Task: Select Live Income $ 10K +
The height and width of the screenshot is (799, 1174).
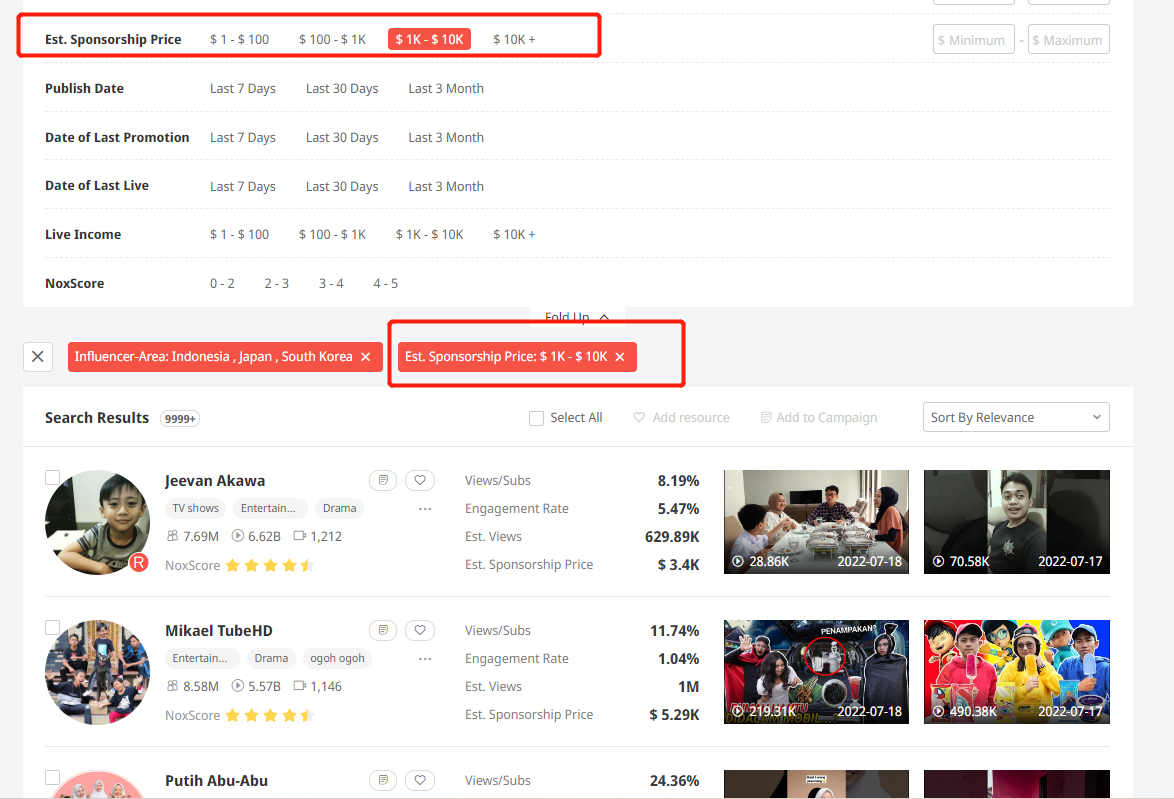Action: [x=514, y=234]
